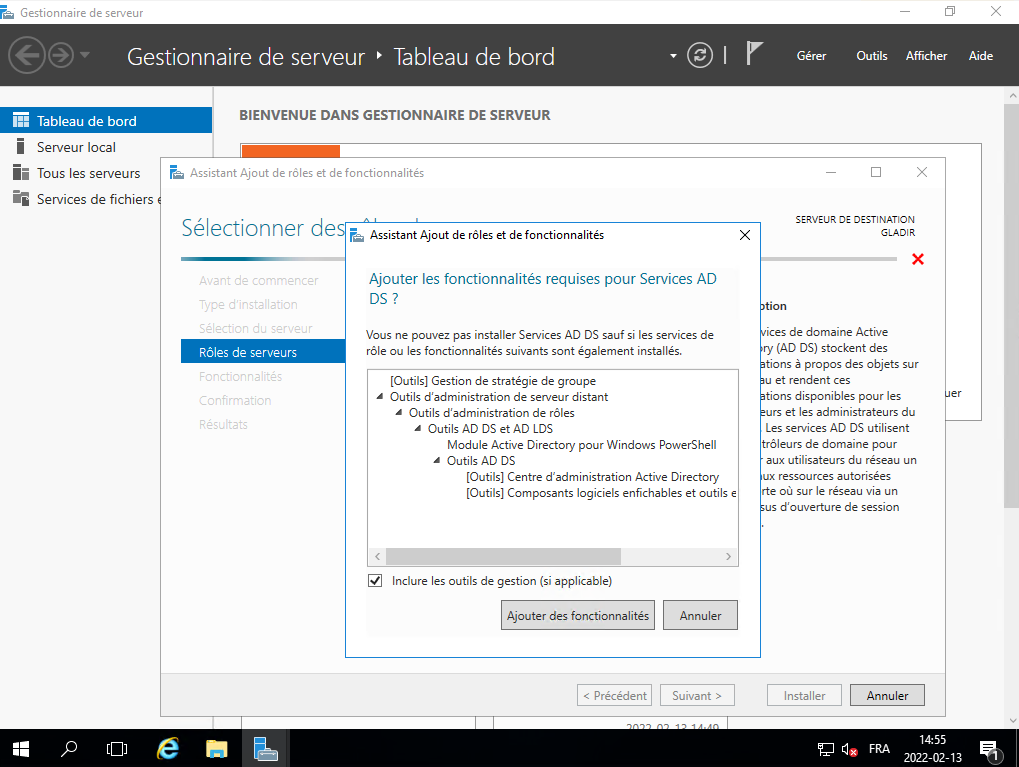This screenshot has width=1019, height=767.
Task: Open Task View on the taskbar
Action: [117, 749]
